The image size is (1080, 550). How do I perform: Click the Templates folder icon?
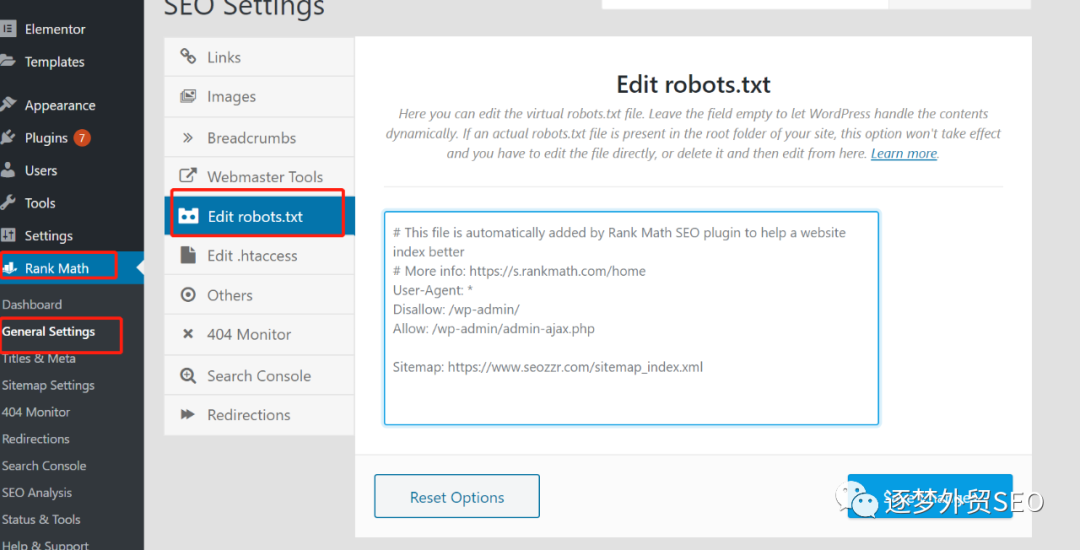tap(8, 61)
